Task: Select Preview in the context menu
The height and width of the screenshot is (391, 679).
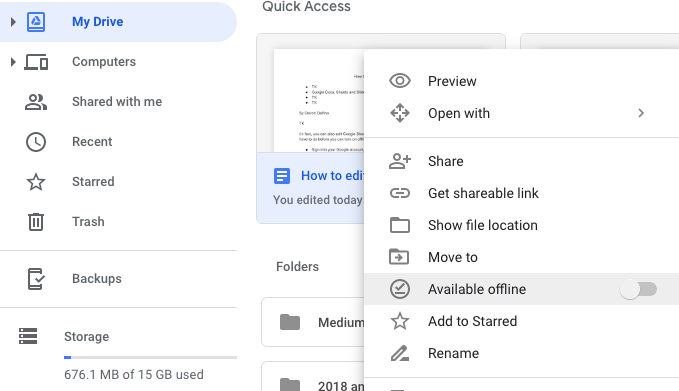Action: pyautogui.click(x=452, y=81)
